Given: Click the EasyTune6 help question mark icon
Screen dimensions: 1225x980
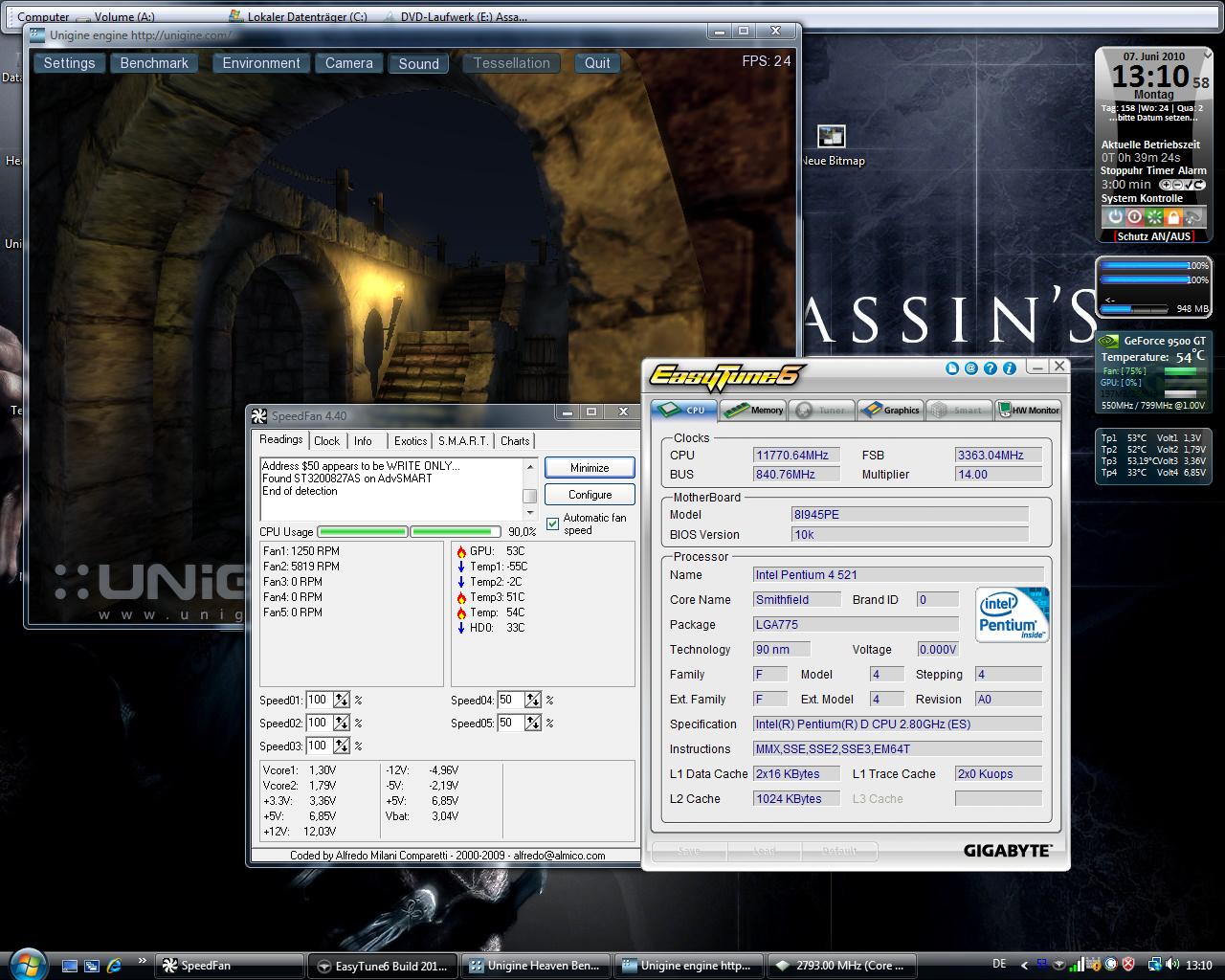Looking at the screenshot, I should pos(990,367).
